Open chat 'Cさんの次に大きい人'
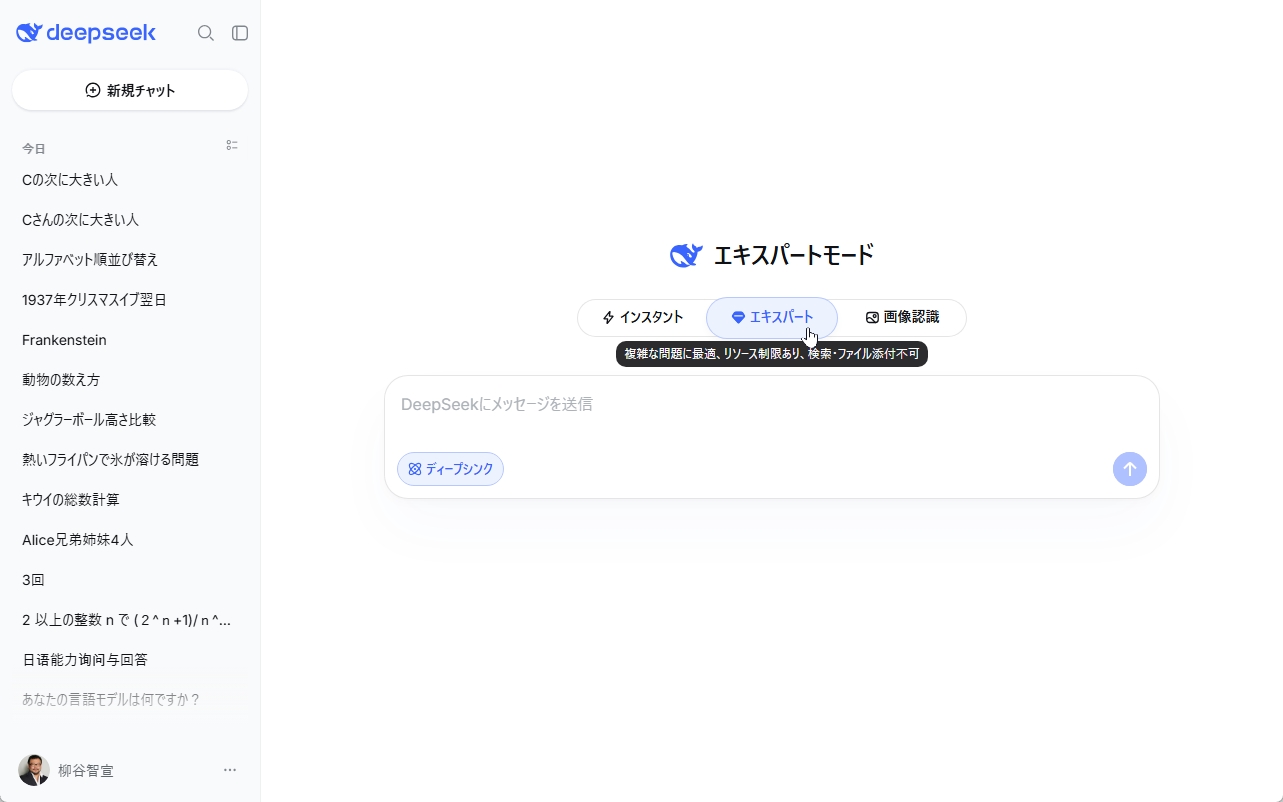 130,220
